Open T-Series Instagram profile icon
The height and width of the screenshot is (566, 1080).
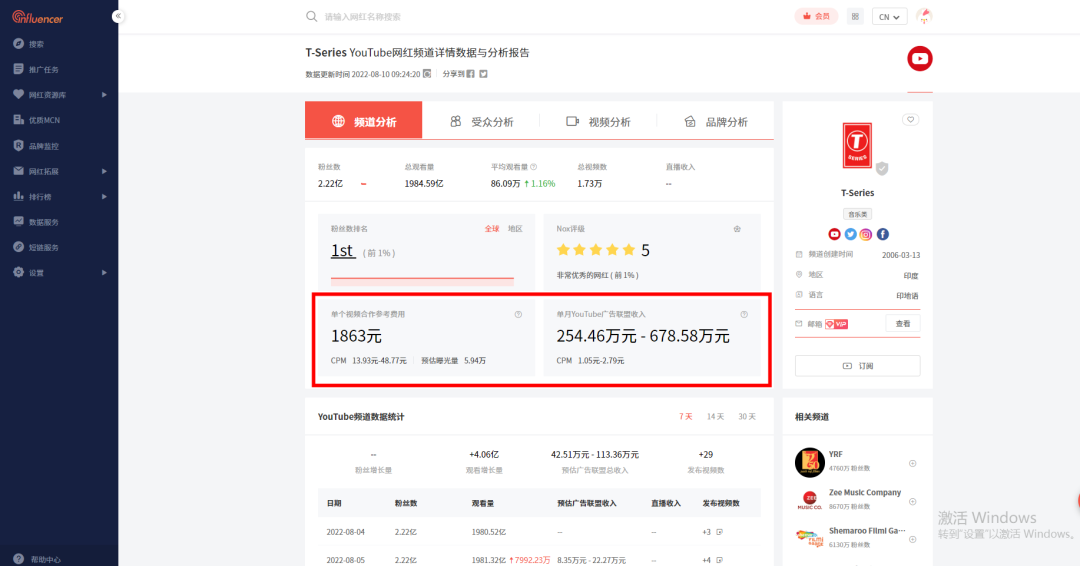click(866, 234)
